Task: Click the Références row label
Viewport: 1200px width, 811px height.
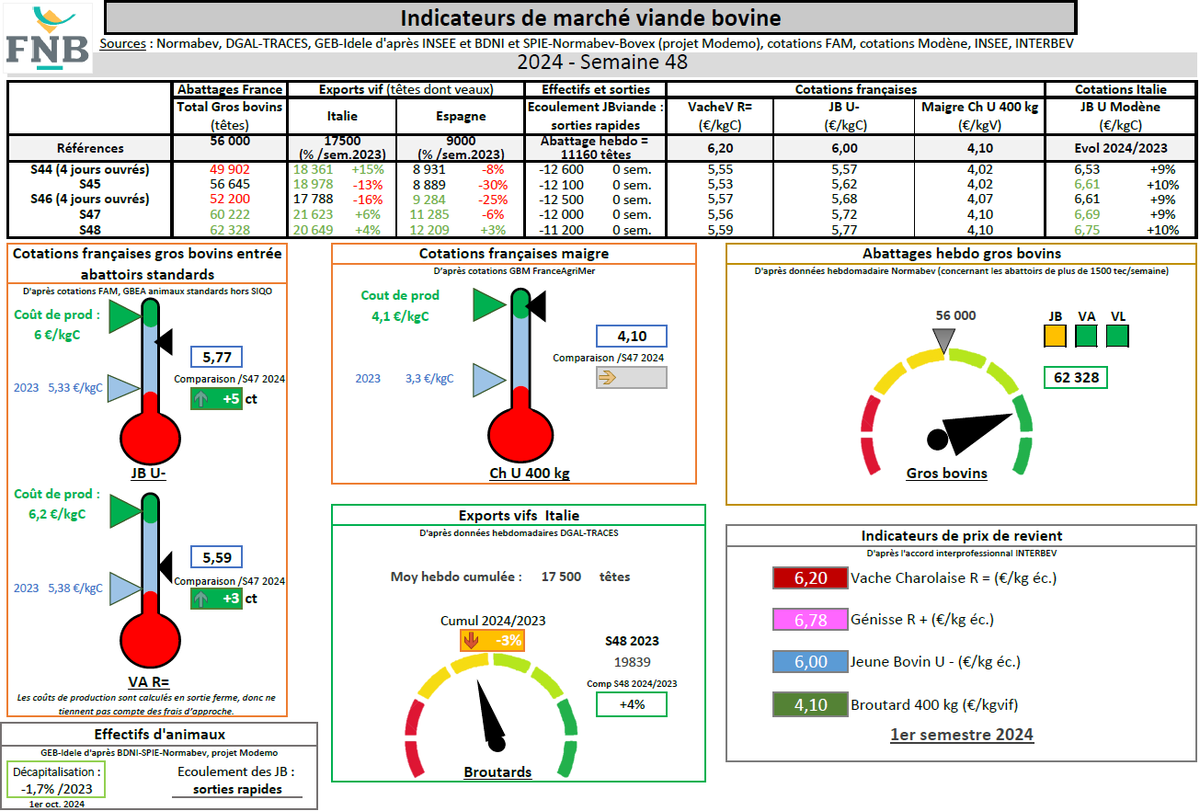Action: pyautogui.click(x=91, y=147)
